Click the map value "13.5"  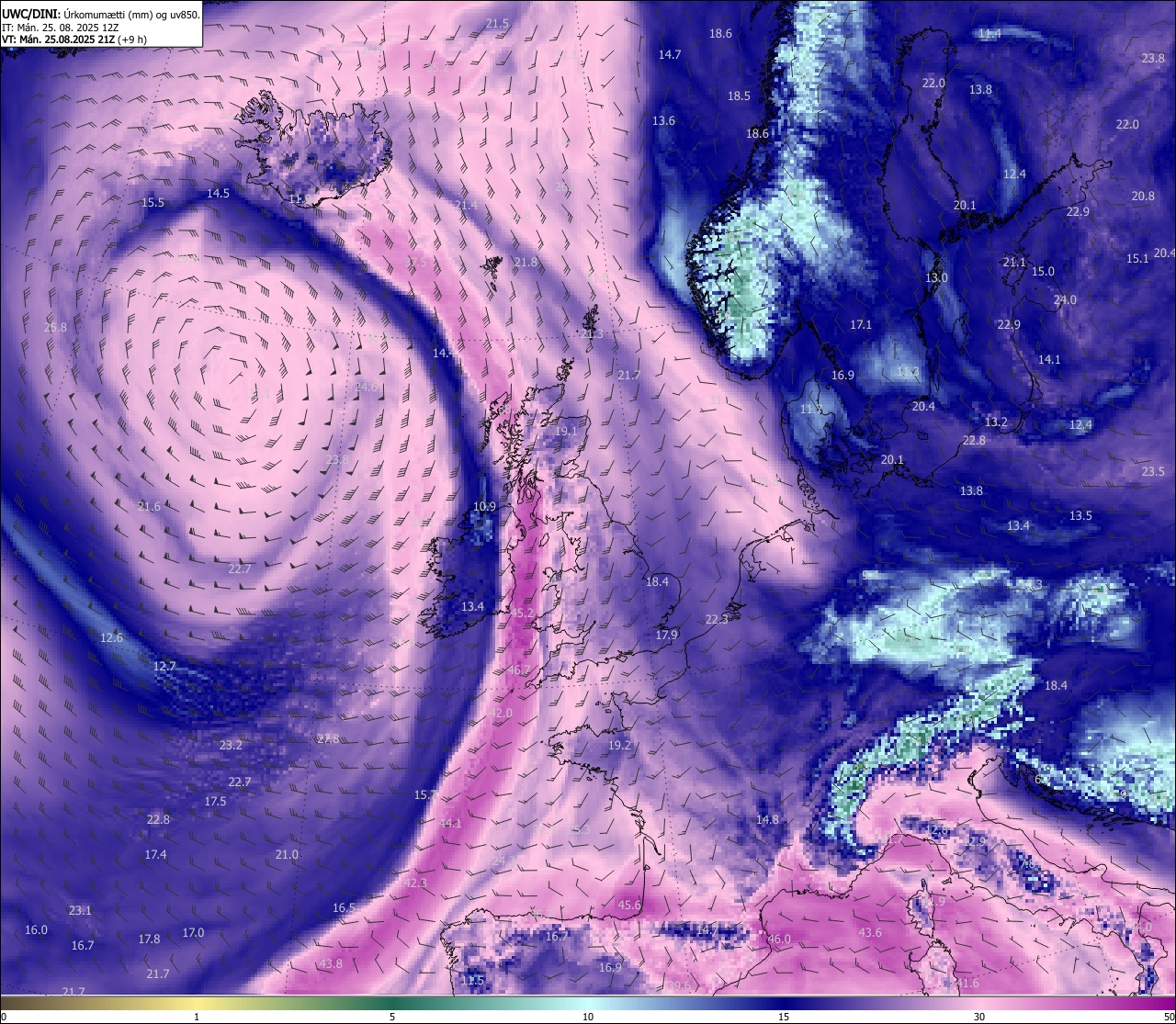(x=1080, y=515)
